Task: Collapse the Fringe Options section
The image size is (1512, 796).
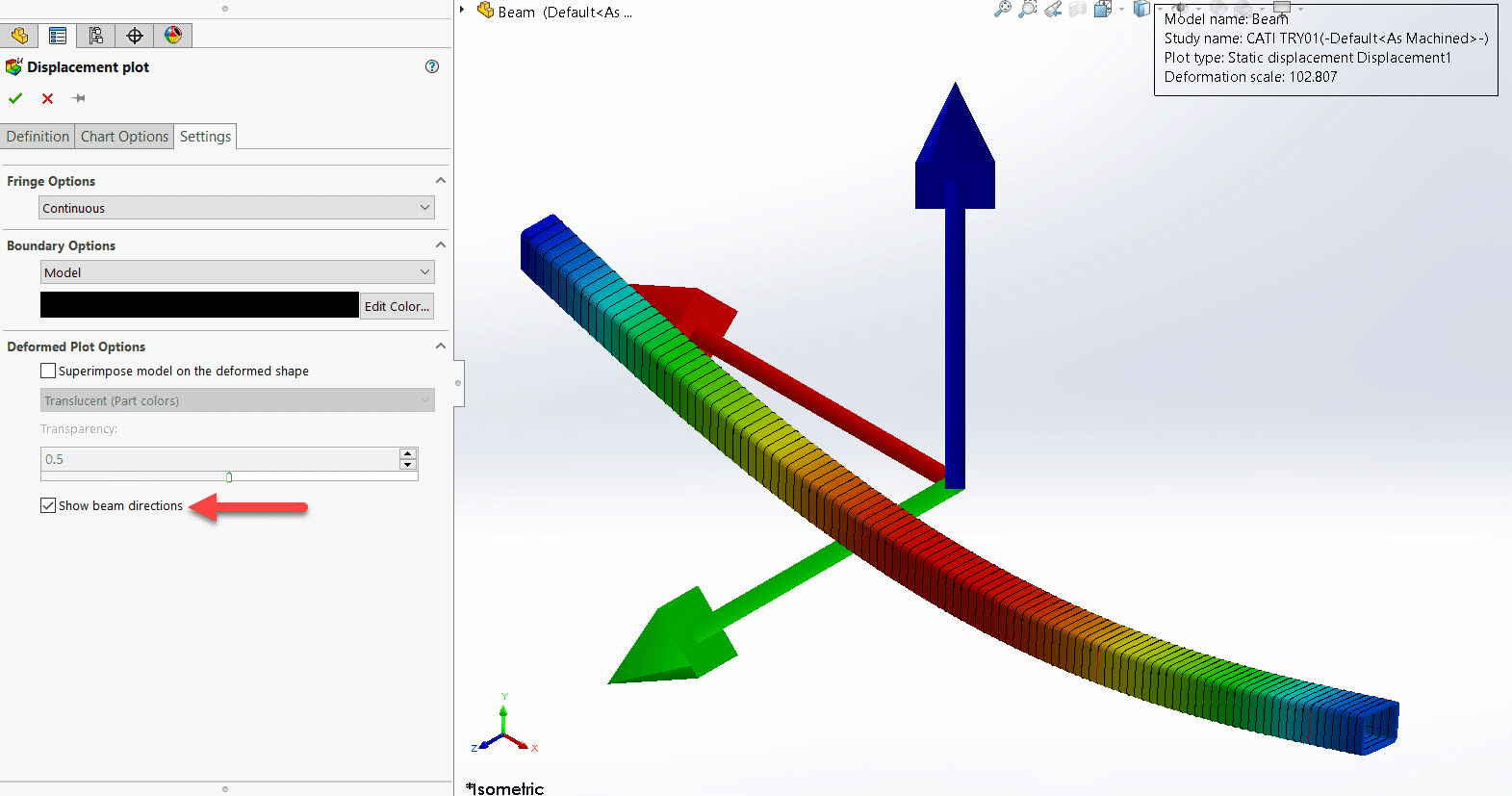Action: coord(441,181)
